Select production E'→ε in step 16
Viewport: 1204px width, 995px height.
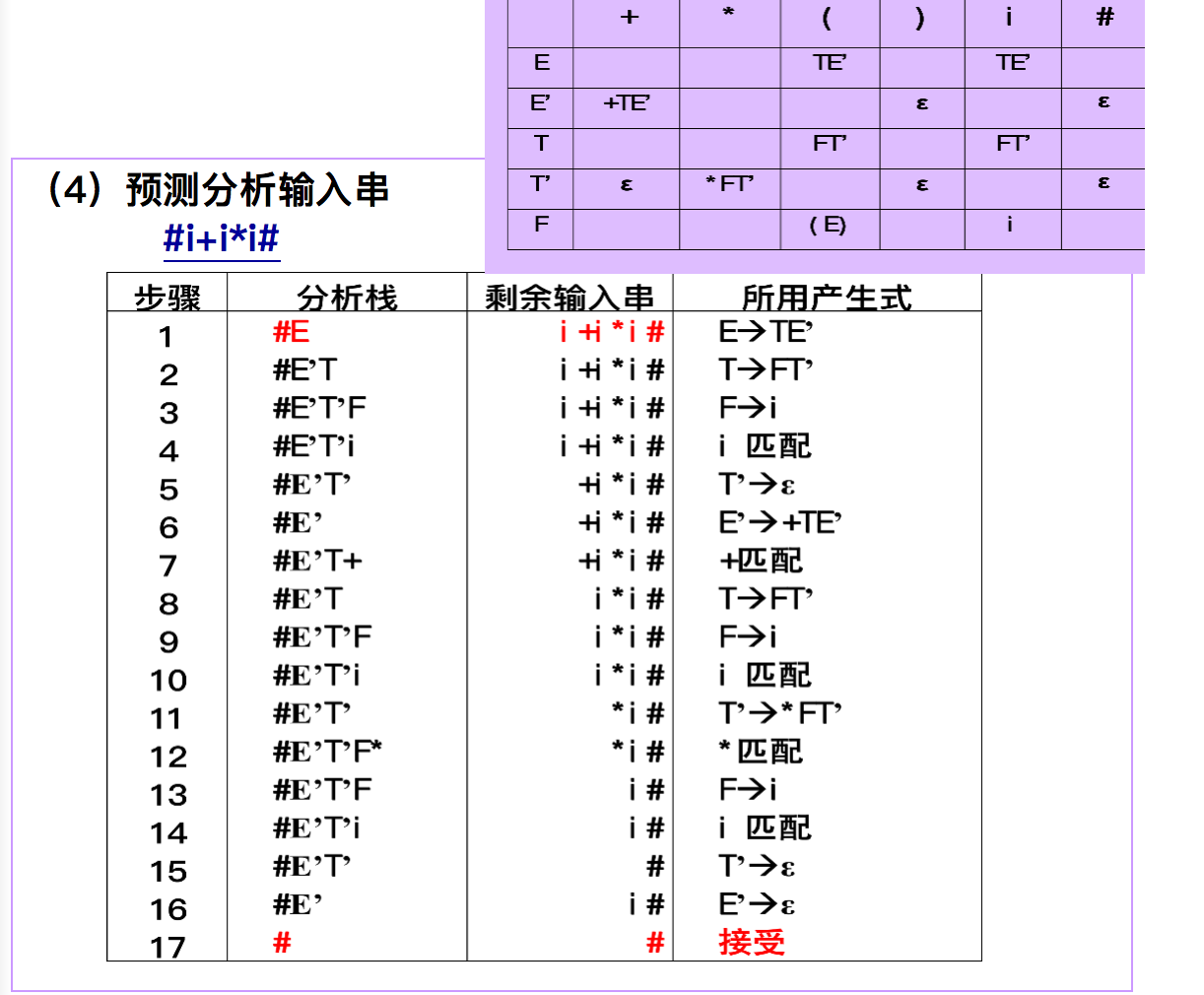(x=757, y=904)
